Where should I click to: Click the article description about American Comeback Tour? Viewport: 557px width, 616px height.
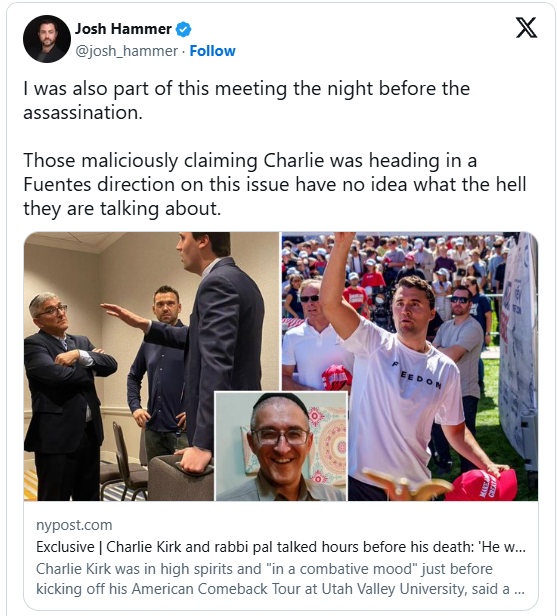(280, 579)
